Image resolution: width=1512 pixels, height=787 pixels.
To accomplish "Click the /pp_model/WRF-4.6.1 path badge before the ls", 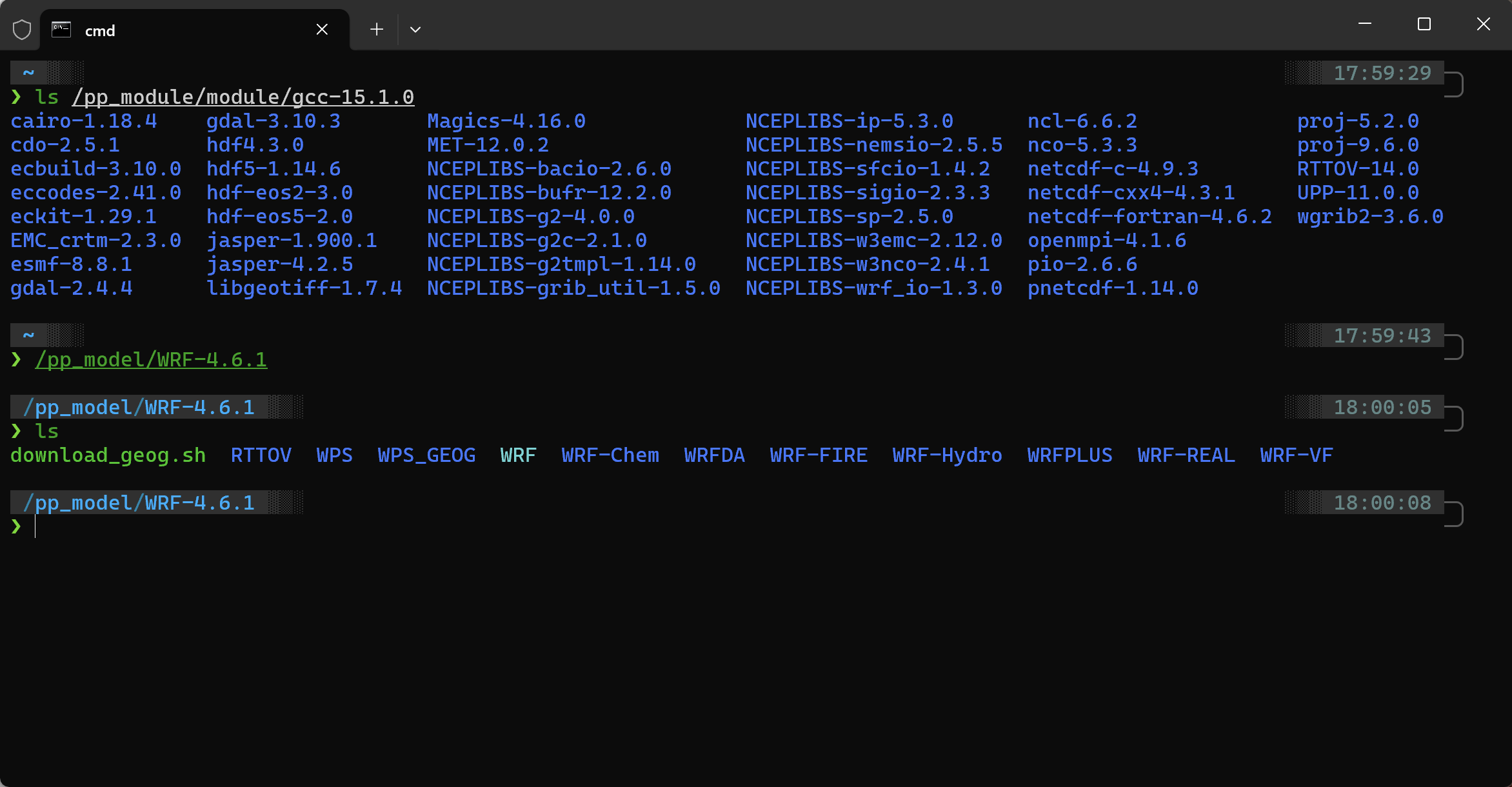I will 139,406.
